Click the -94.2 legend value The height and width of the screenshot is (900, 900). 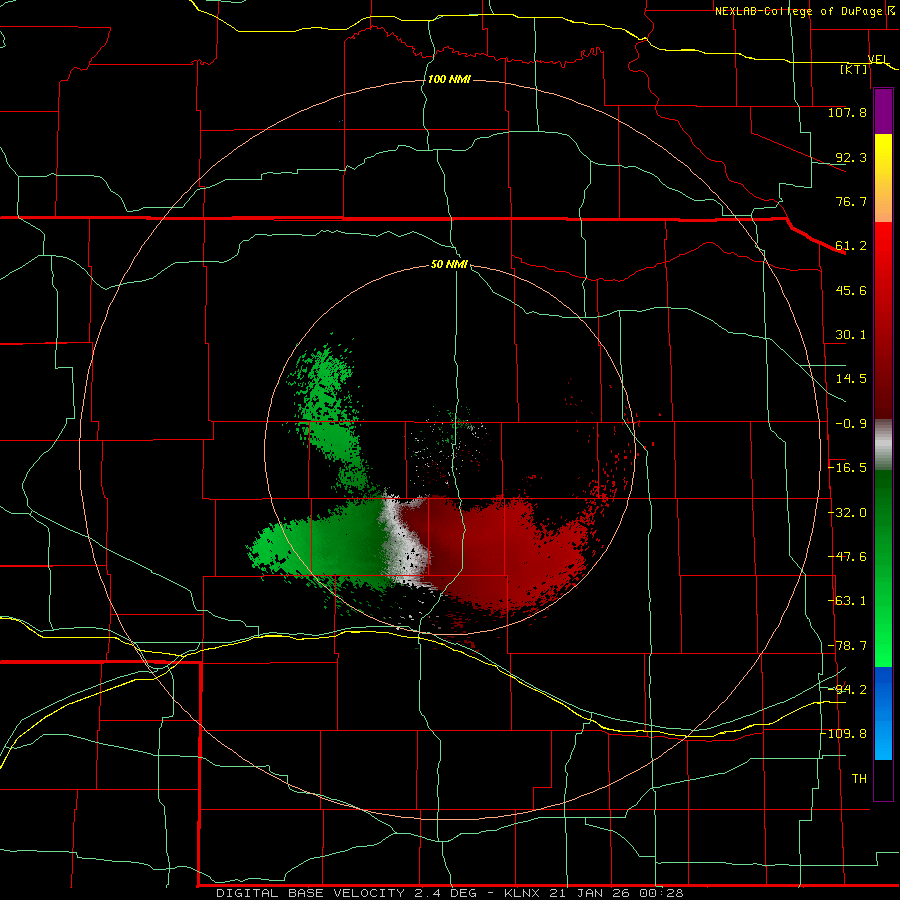847,689
